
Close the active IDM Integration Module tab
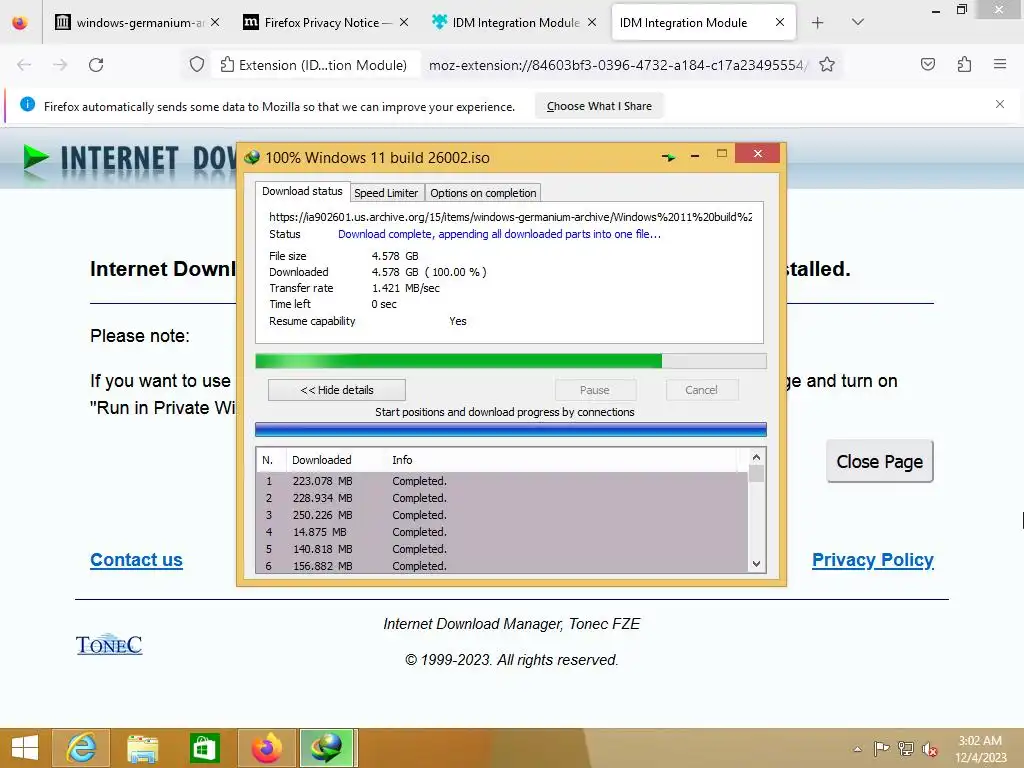(x=780, y=22)
